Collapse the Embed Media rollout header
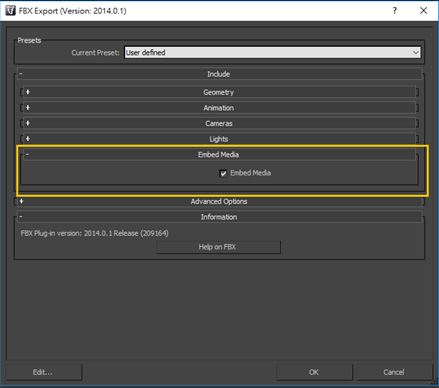The width and height of the screenshot is (439, 388). click(x=219, y=155)
